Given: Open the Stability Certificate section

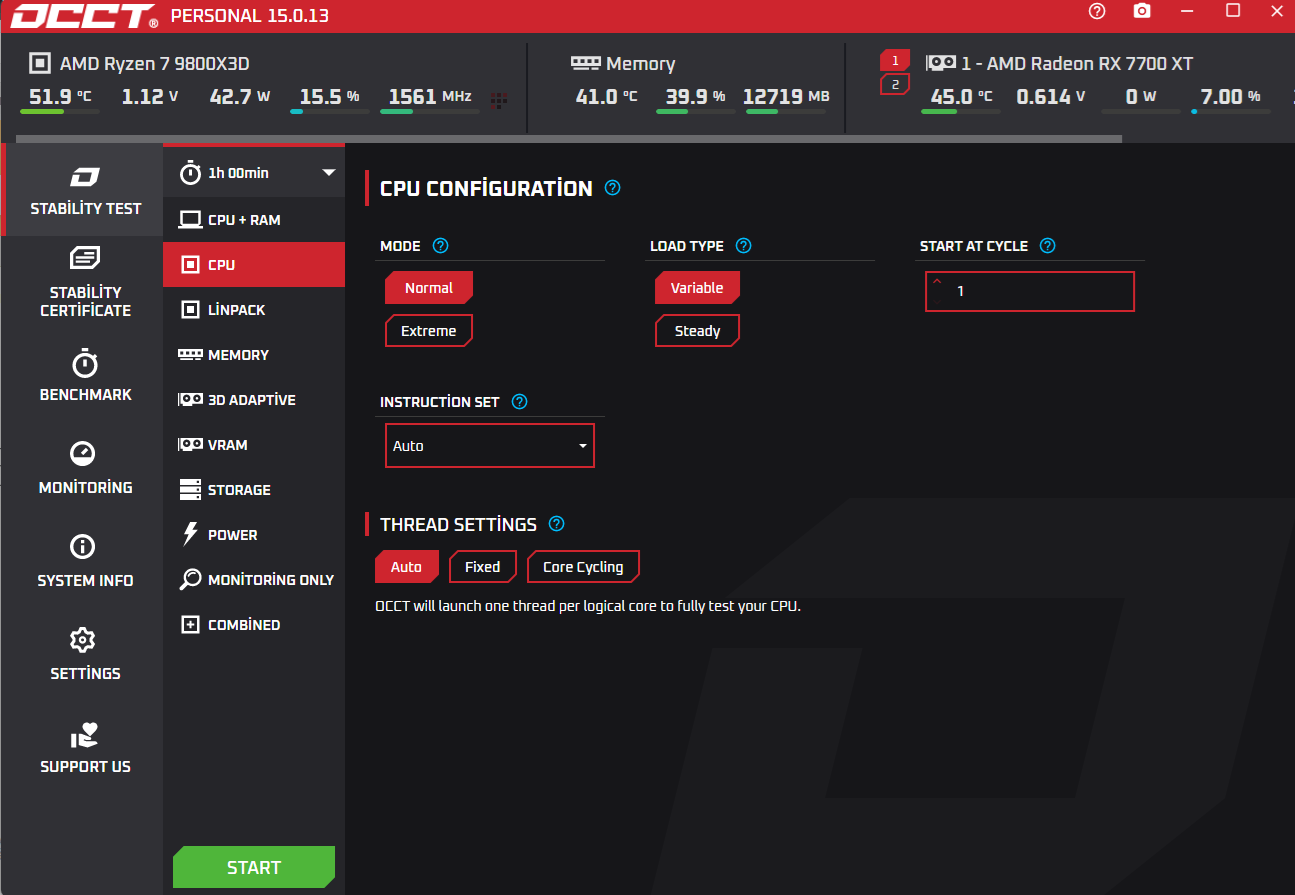Looking at the screenshot, I should point(85,282).
